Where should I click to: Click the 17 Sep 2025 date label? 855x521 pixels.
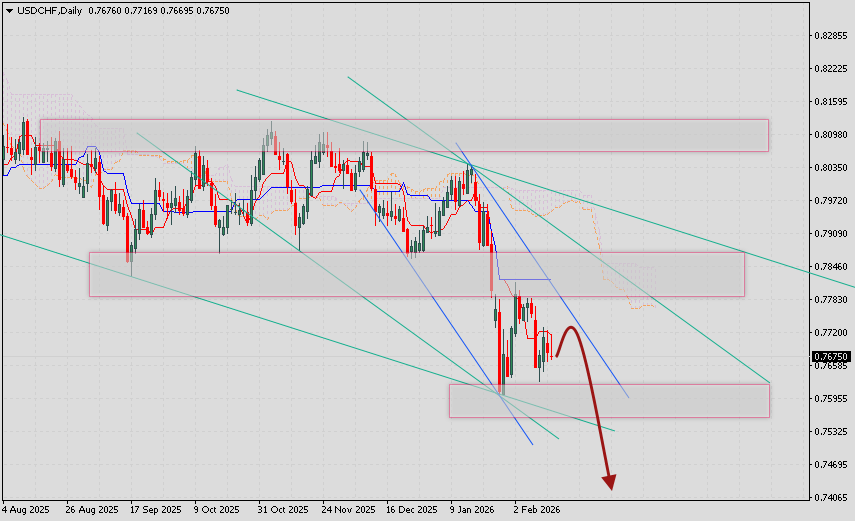tap(156, 509)
